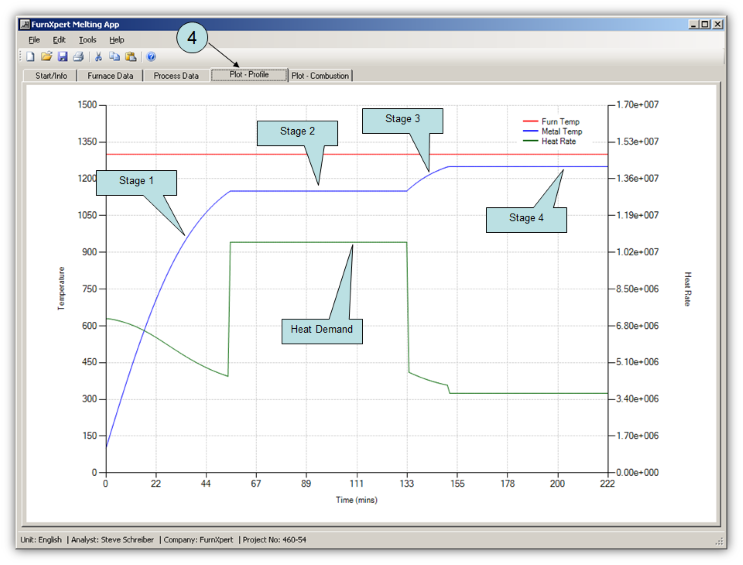743x565 pixels.
Task: Click the 750 temperature axis value
Action: click(x=90, y=289)
